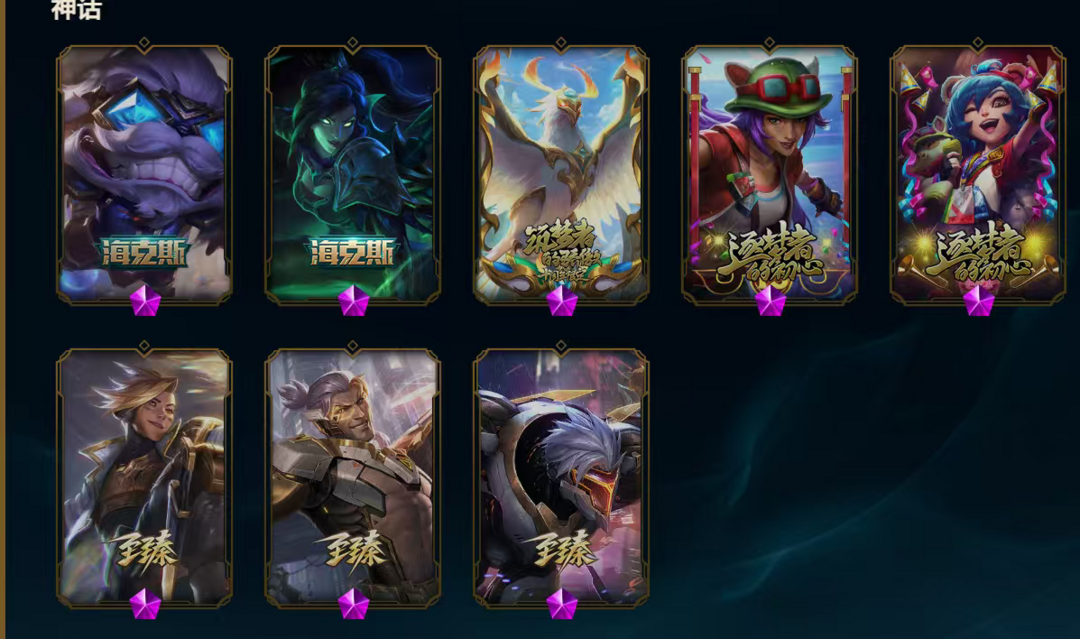This screenshot has height=639, width=1080.
Task: Select the 至臻 silver-haired muscular man card
Action: pos(353,477)
